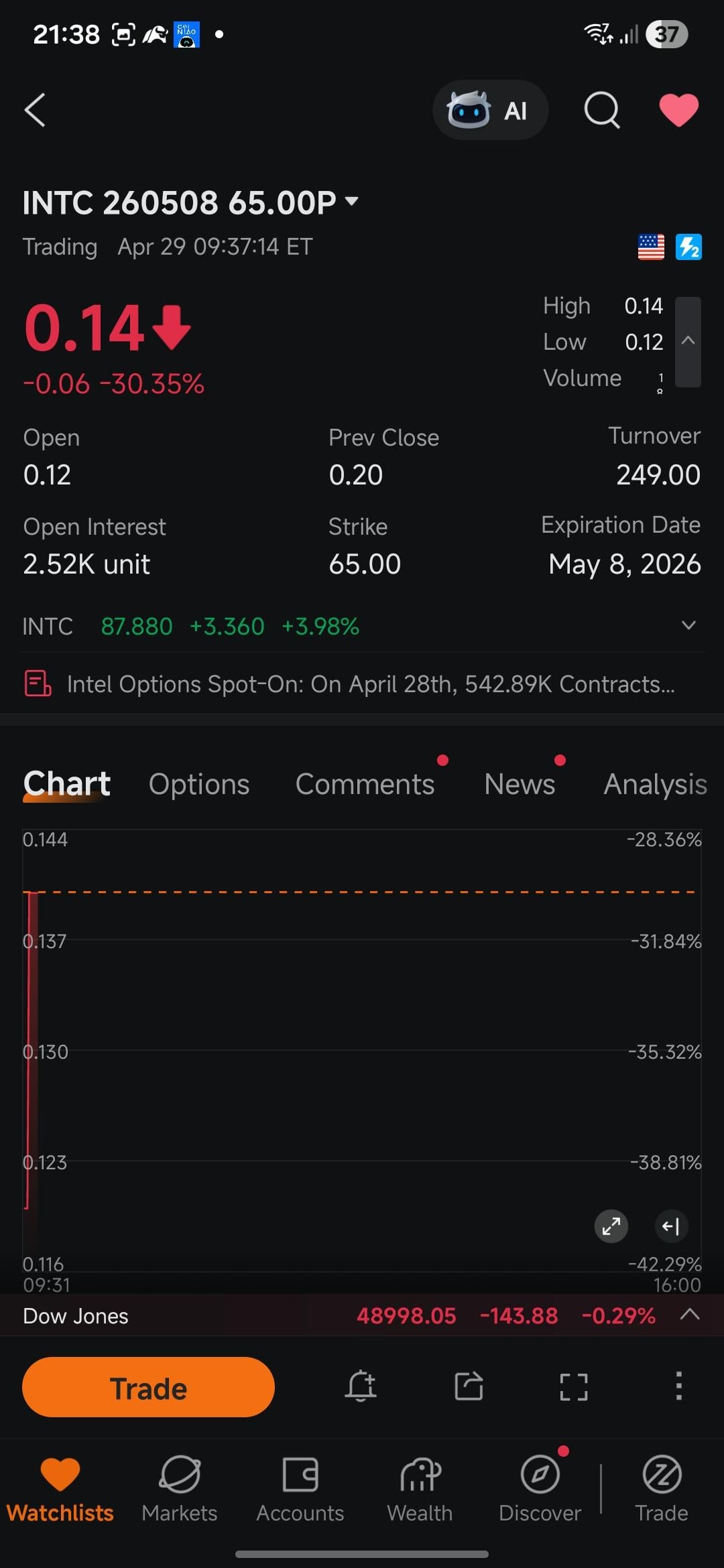Expand the Dow Jones index bar
Viewport: 724px width, 1568px height.
[690, 1315]
